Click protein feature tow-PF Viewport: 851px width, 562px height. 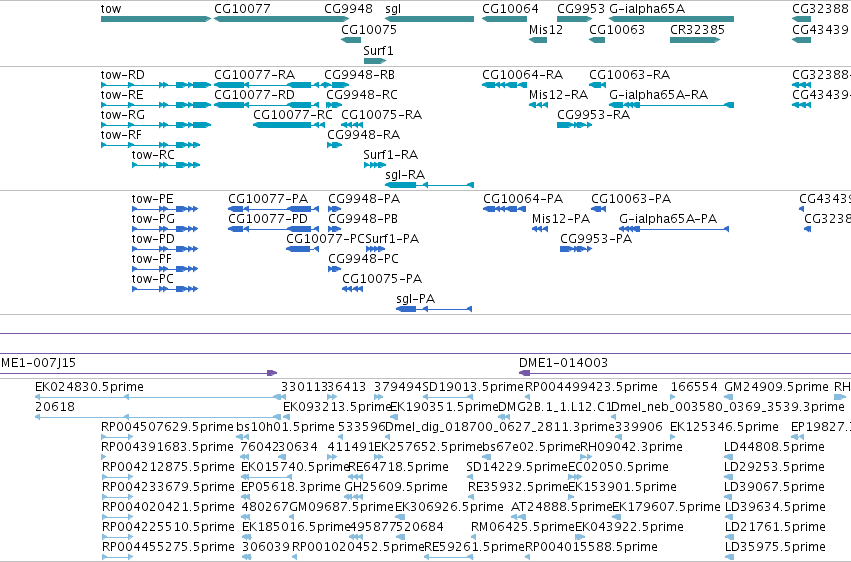pyautogui.click(x=164, y=269)
